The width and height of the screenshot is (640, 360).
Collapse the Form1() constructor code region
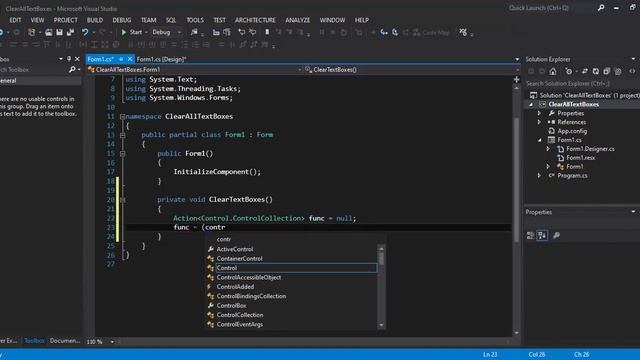pyautogui.click(x=122, y=154)
